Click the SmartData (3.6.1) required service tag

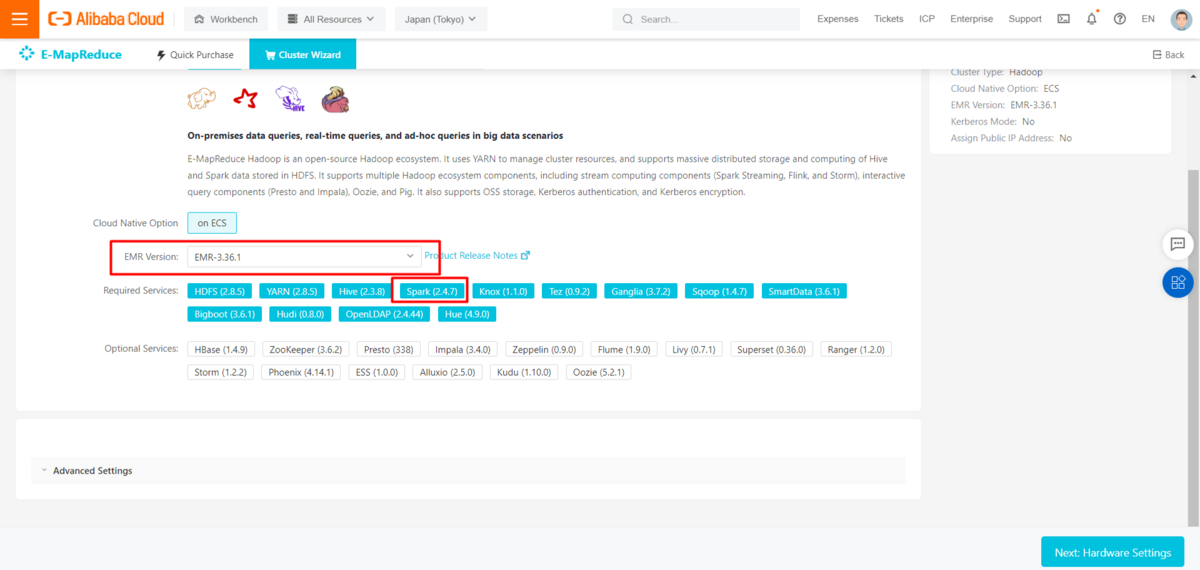click(804, 291)
